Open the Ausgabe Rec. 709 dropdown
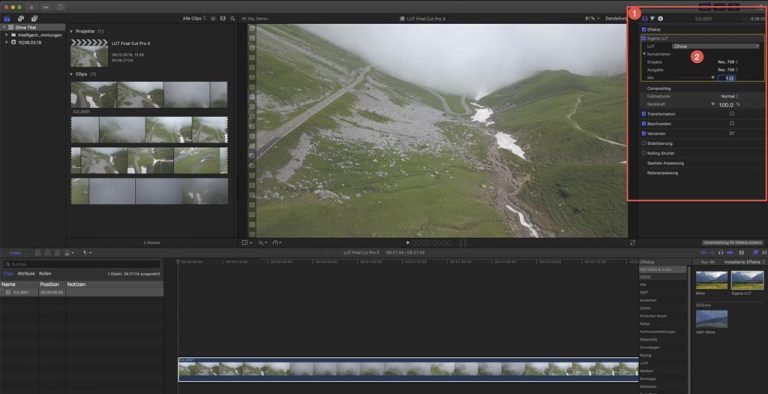768x394 pixels. [728, 70]
